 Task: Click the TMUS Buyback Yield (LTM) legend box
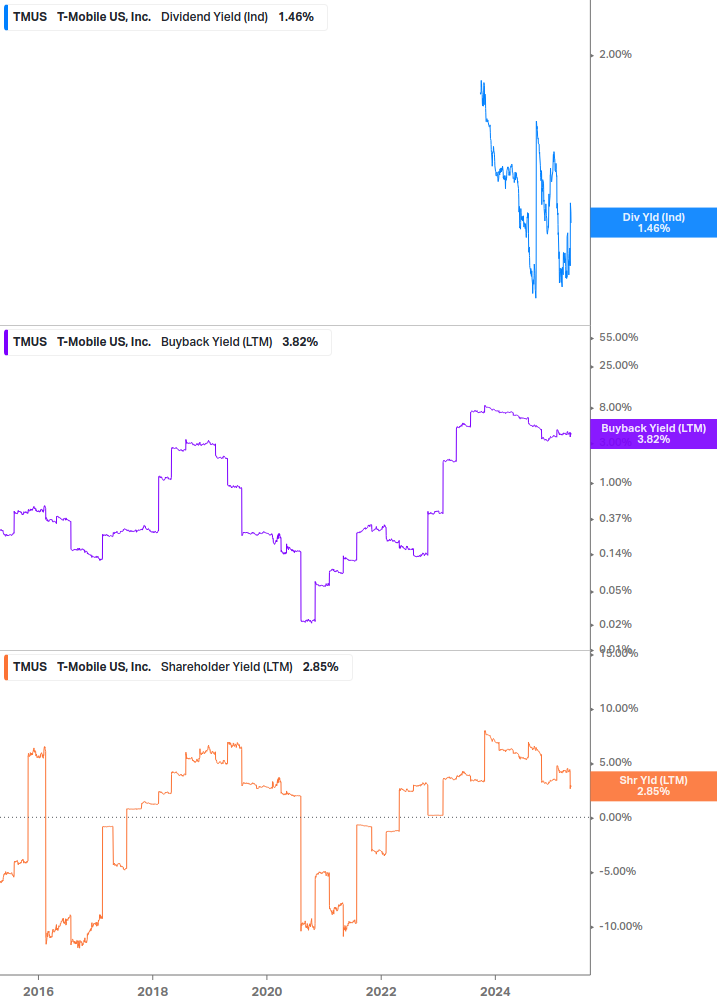click(167, 342)
